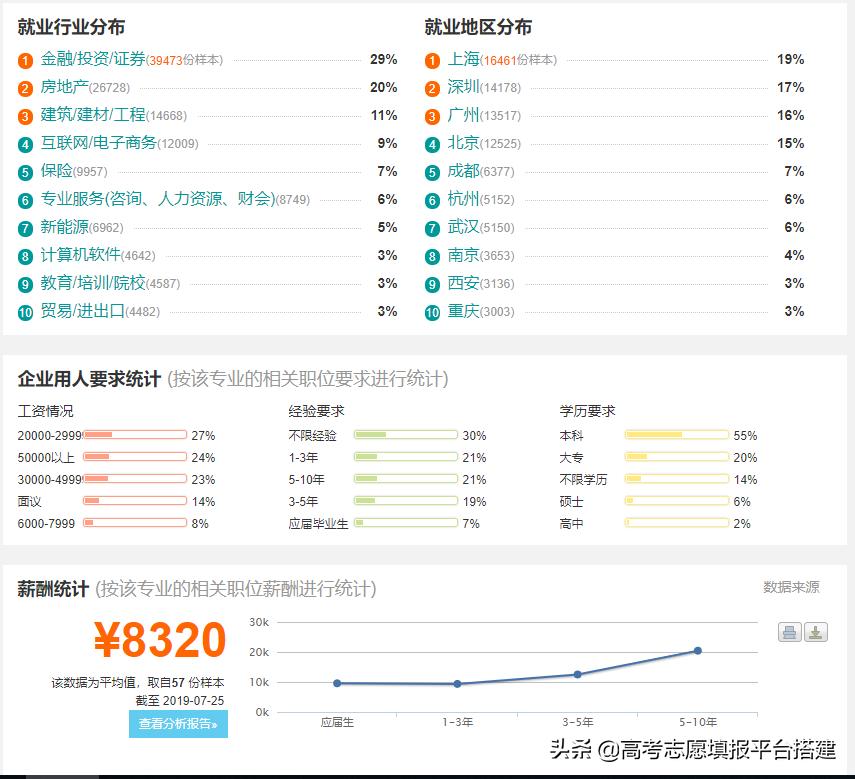Image resolution: width=855 pixels, height=779 pixels.
Task: Click the rank 5 badge beside 保险
Action: tap(25, 172)
